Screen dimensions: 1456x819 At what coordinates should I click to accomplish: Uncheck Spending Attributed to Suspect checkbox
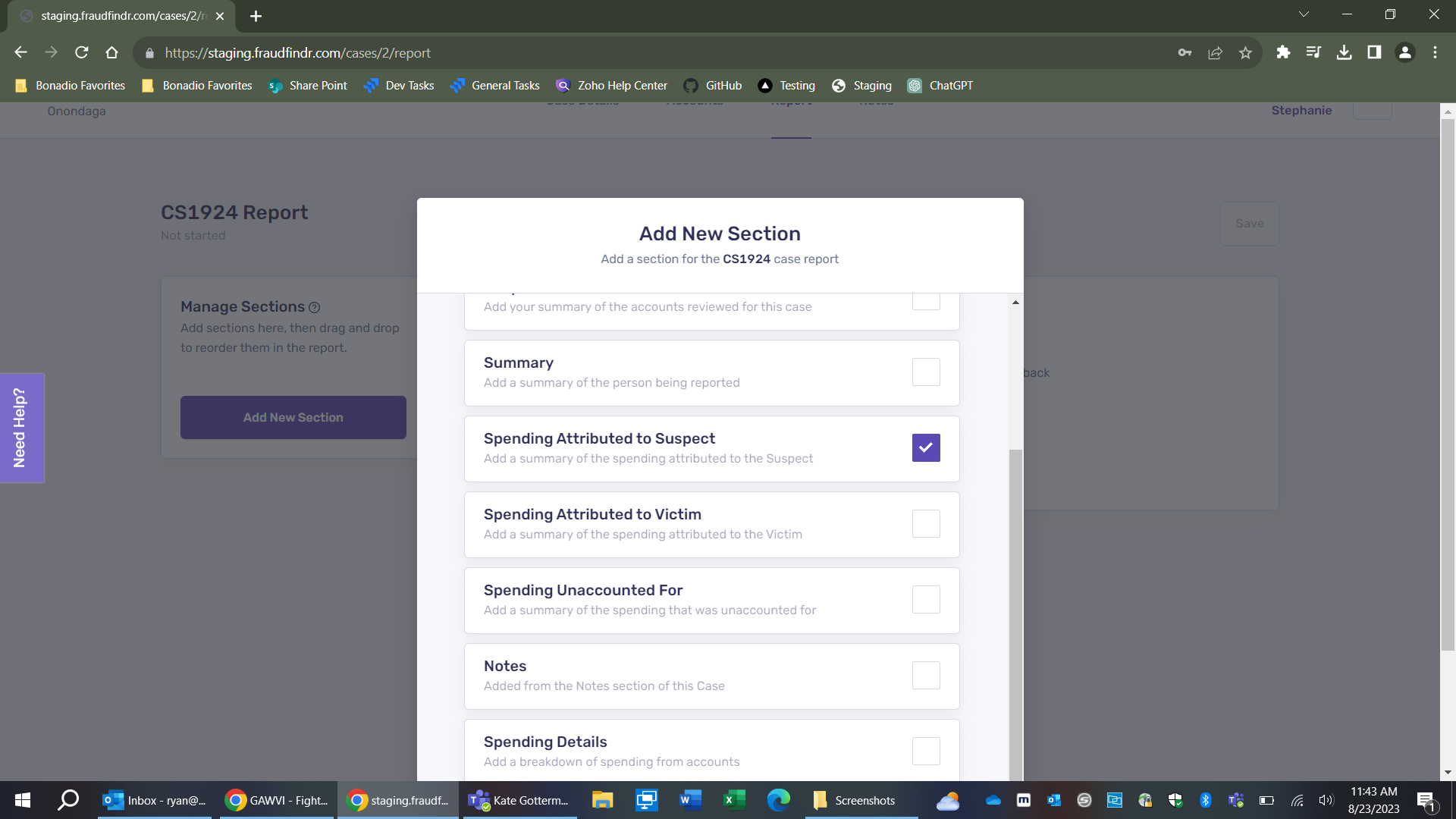click(926, 448)
